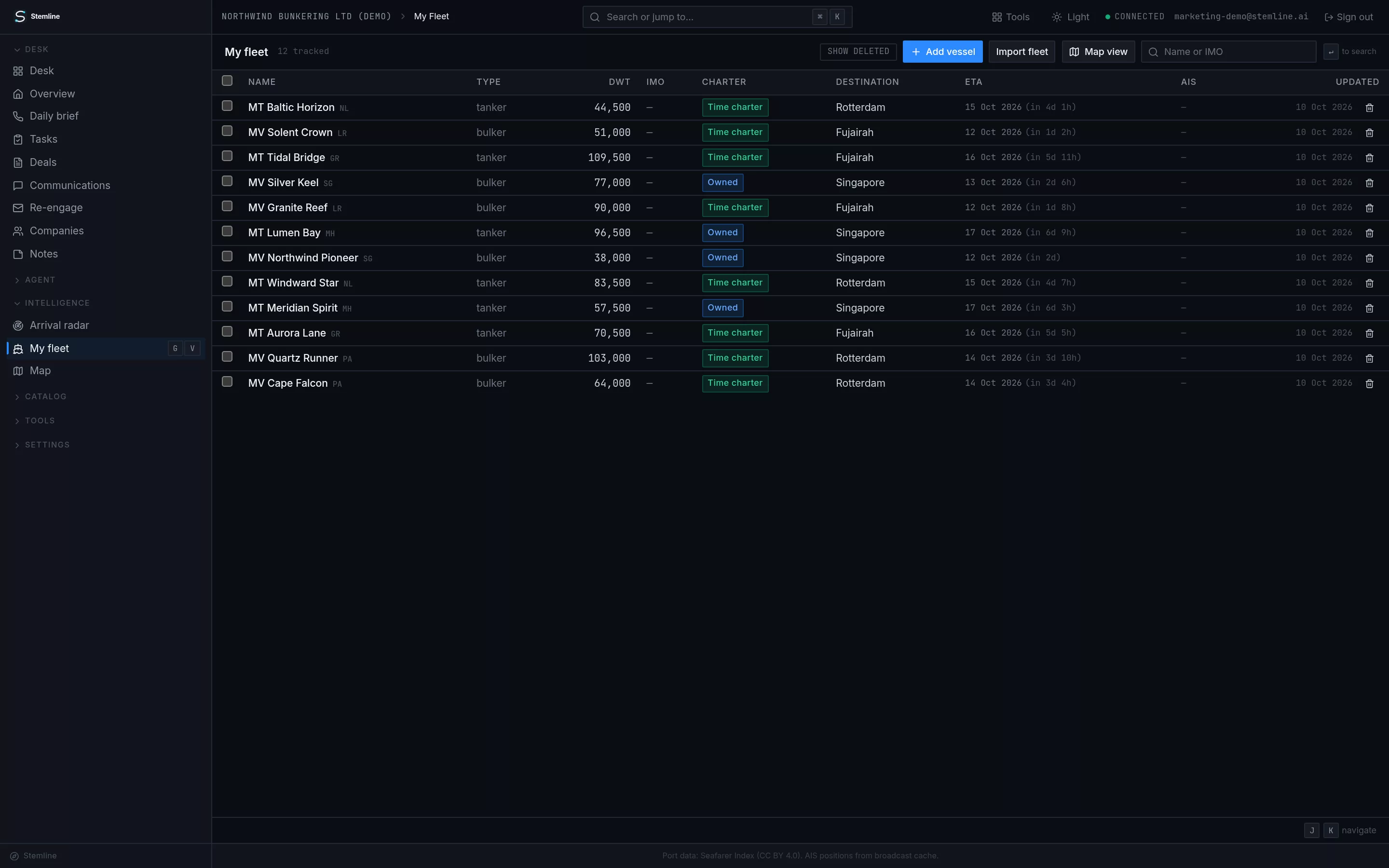Image resolution: width=1389 pixels, height=868 pixels.
Task: Select MV Quartz Runner checkbox
Action: coord(227,356)
